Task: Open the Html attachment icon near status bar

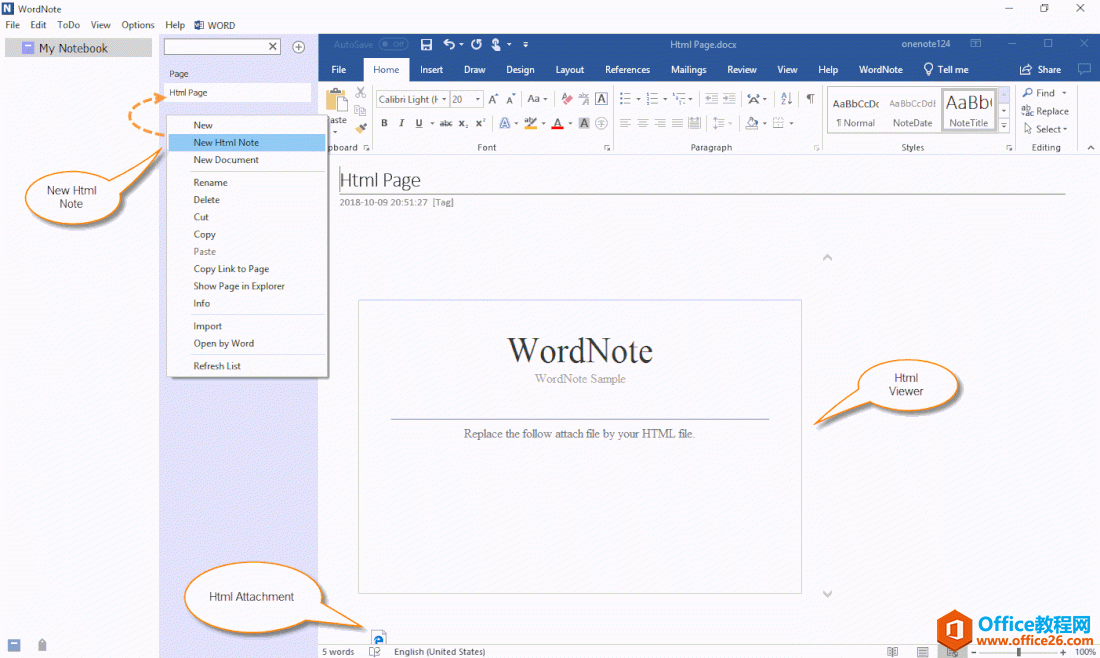Action: click(x=378, y=637)
